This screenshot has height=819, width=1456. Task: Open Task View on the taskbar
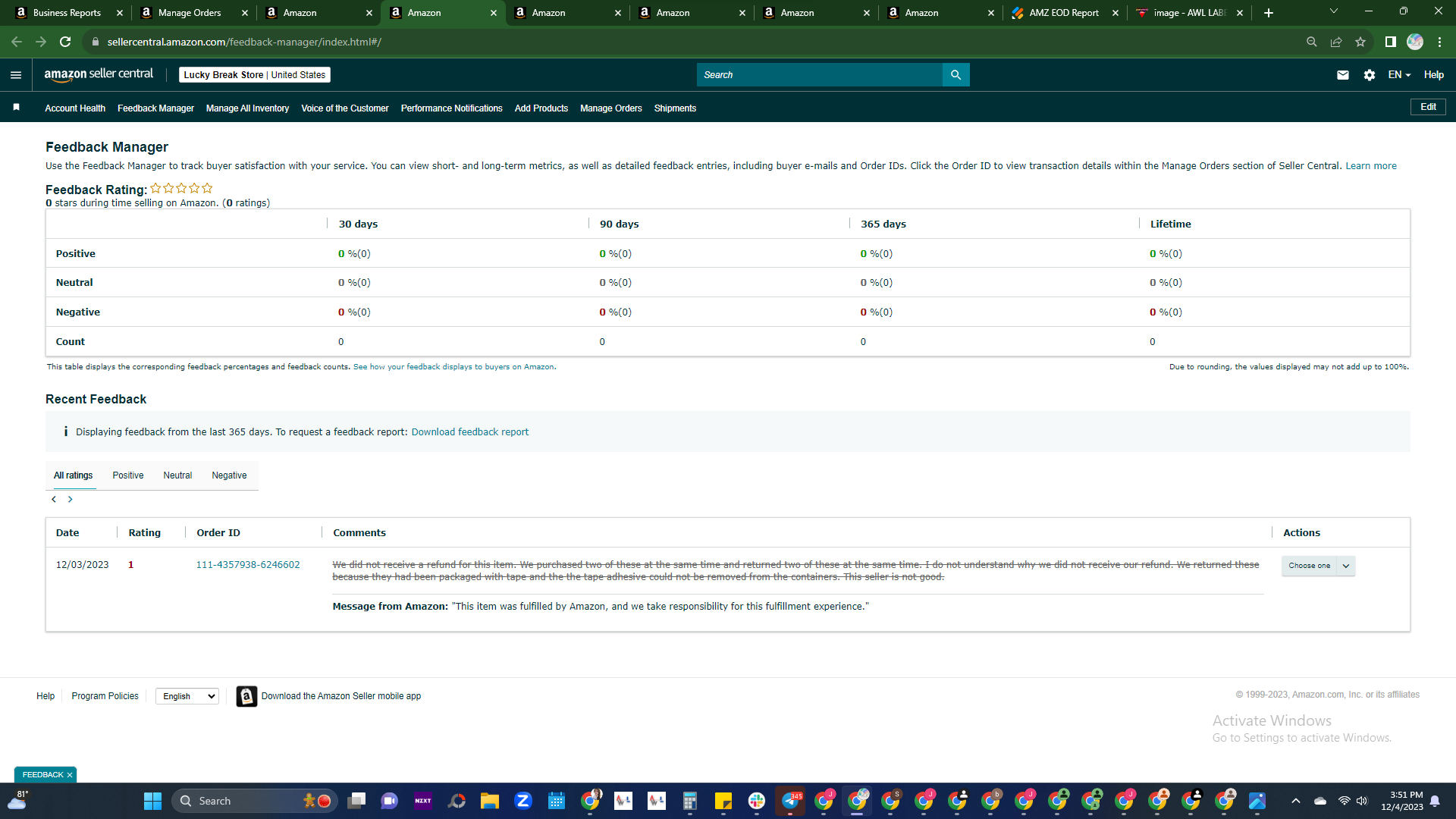[x=356, y=801]
